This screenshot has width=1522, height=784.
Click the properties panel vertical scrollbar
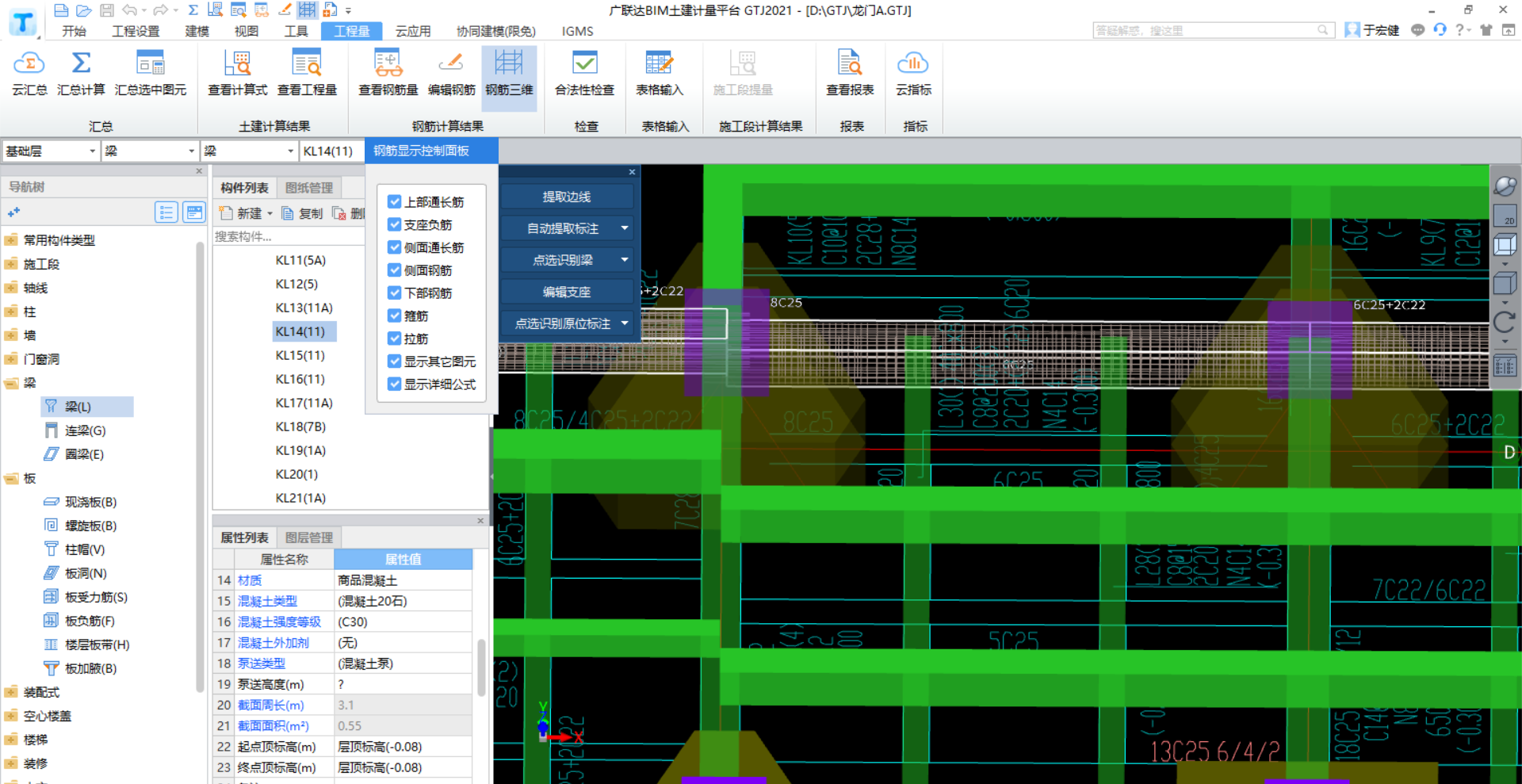point(481,667)
